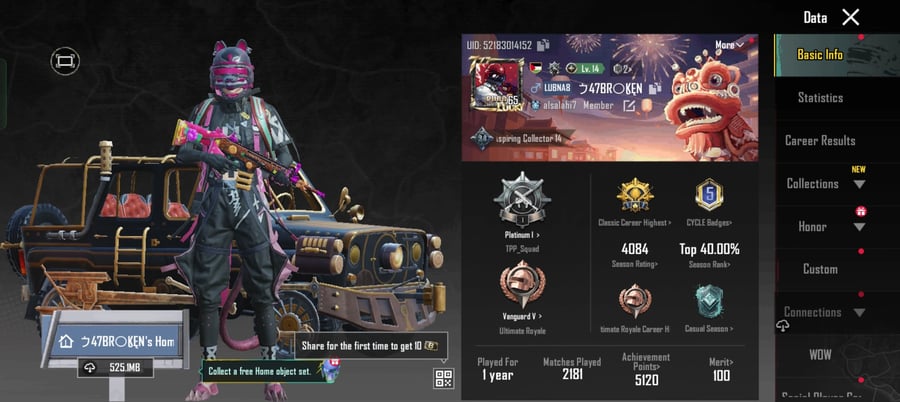Select the Custom tab
Screen dimensions: 900x402
[x=820, y=269]
